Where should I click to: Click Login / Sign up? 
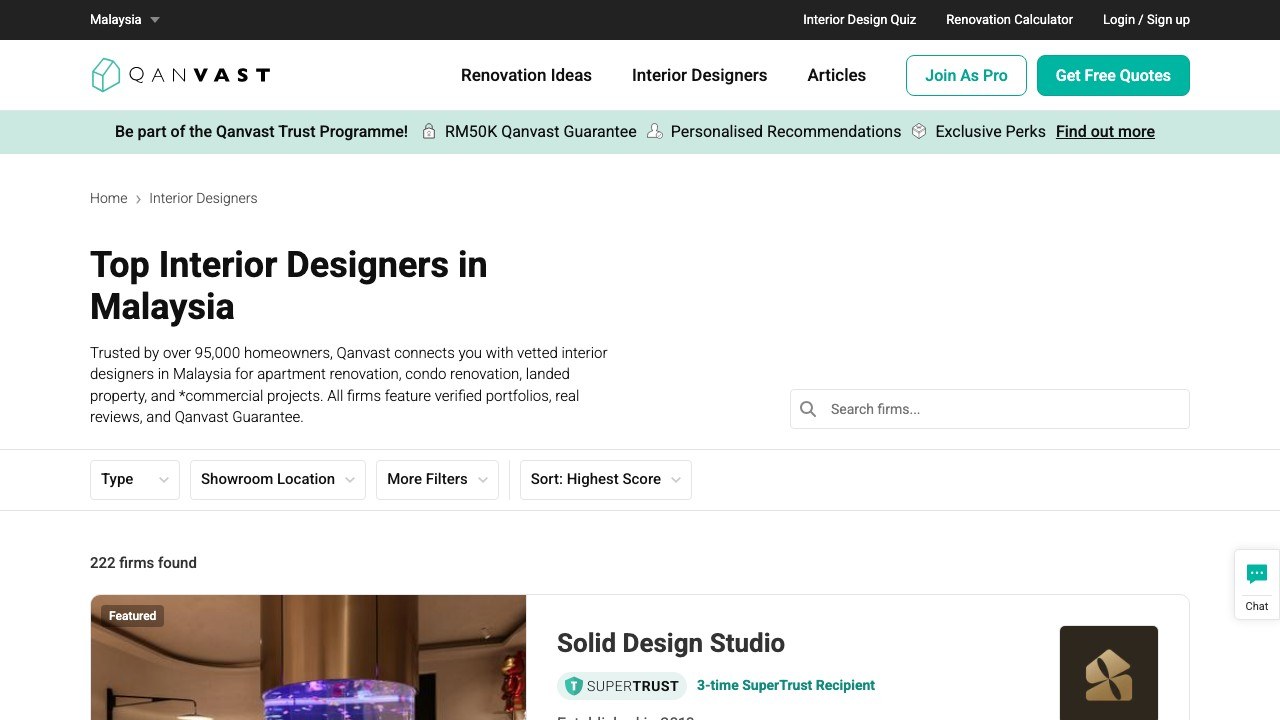1146,20
